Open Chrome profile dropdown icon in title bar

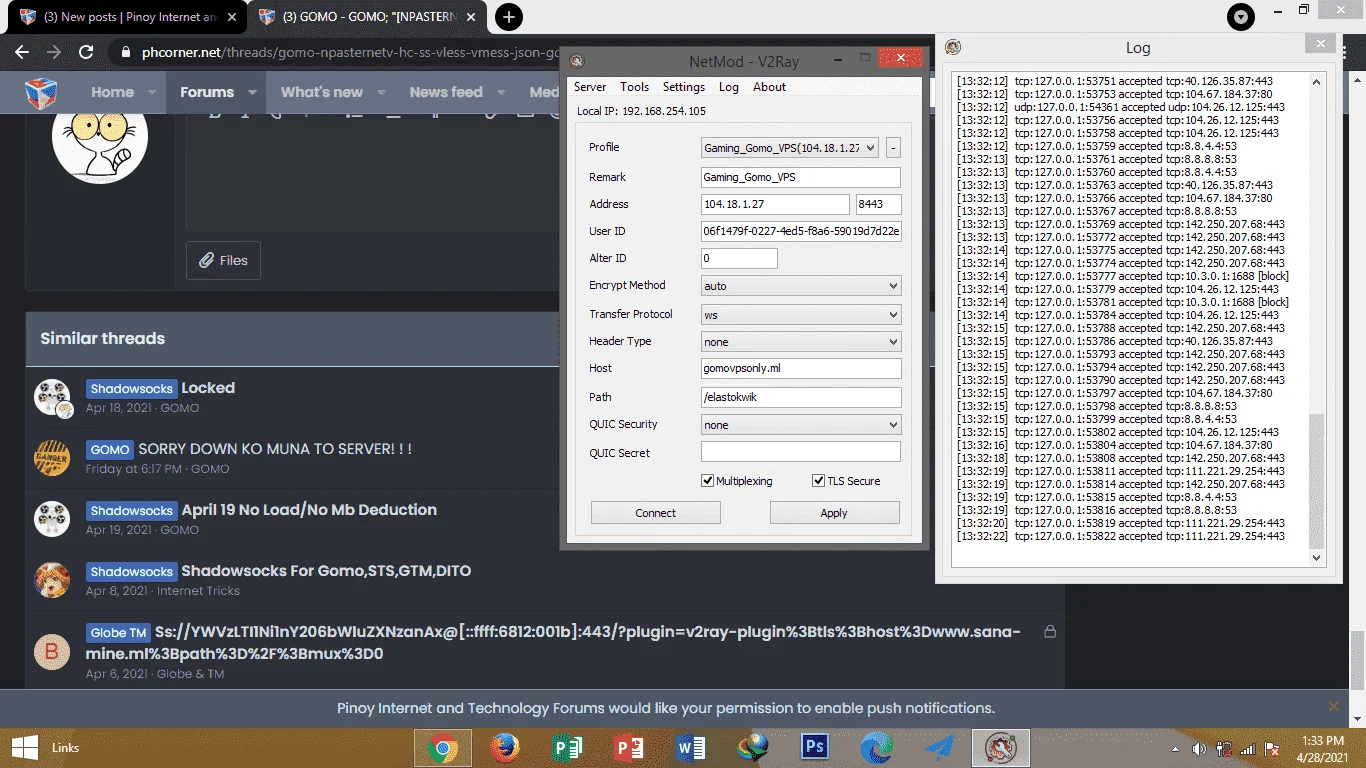(x=1240, y=17)
